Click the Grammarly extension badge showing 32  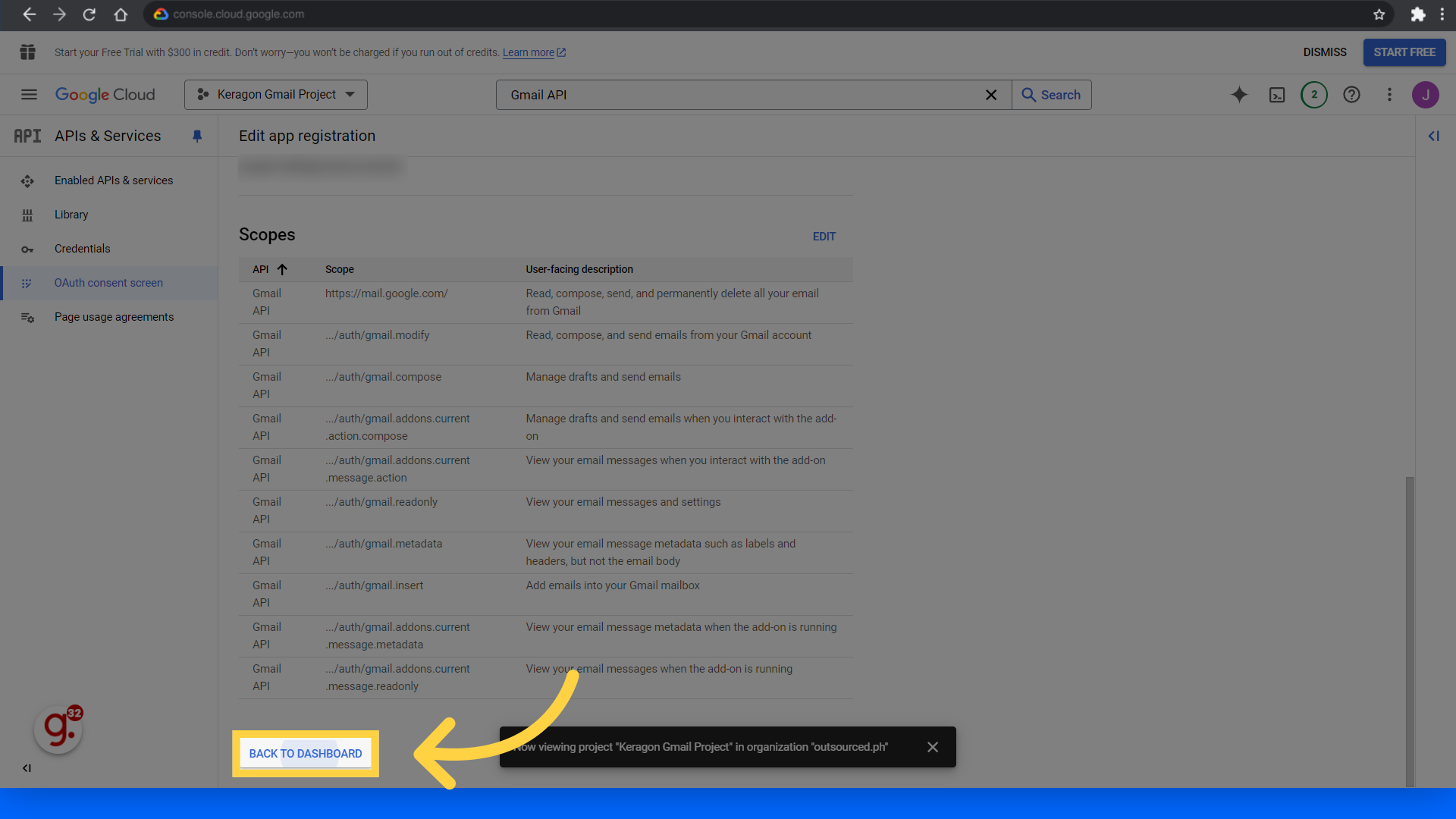[59, 730]
